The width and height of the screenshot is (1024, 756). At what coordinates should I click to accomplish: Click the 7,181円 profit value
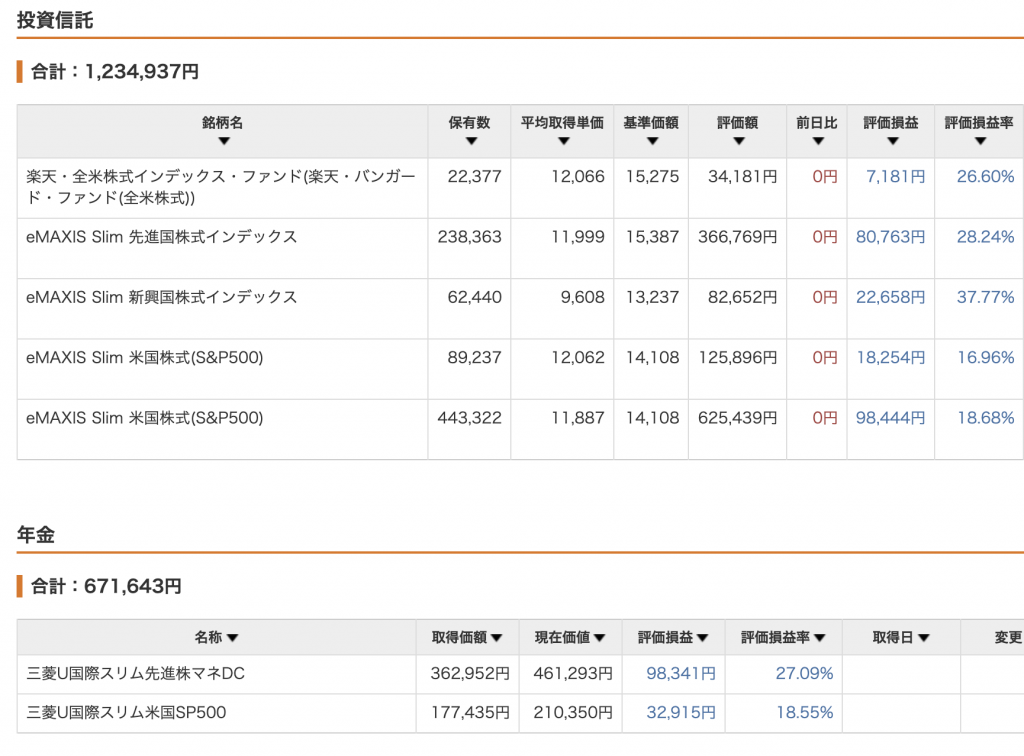coord(895,176)
